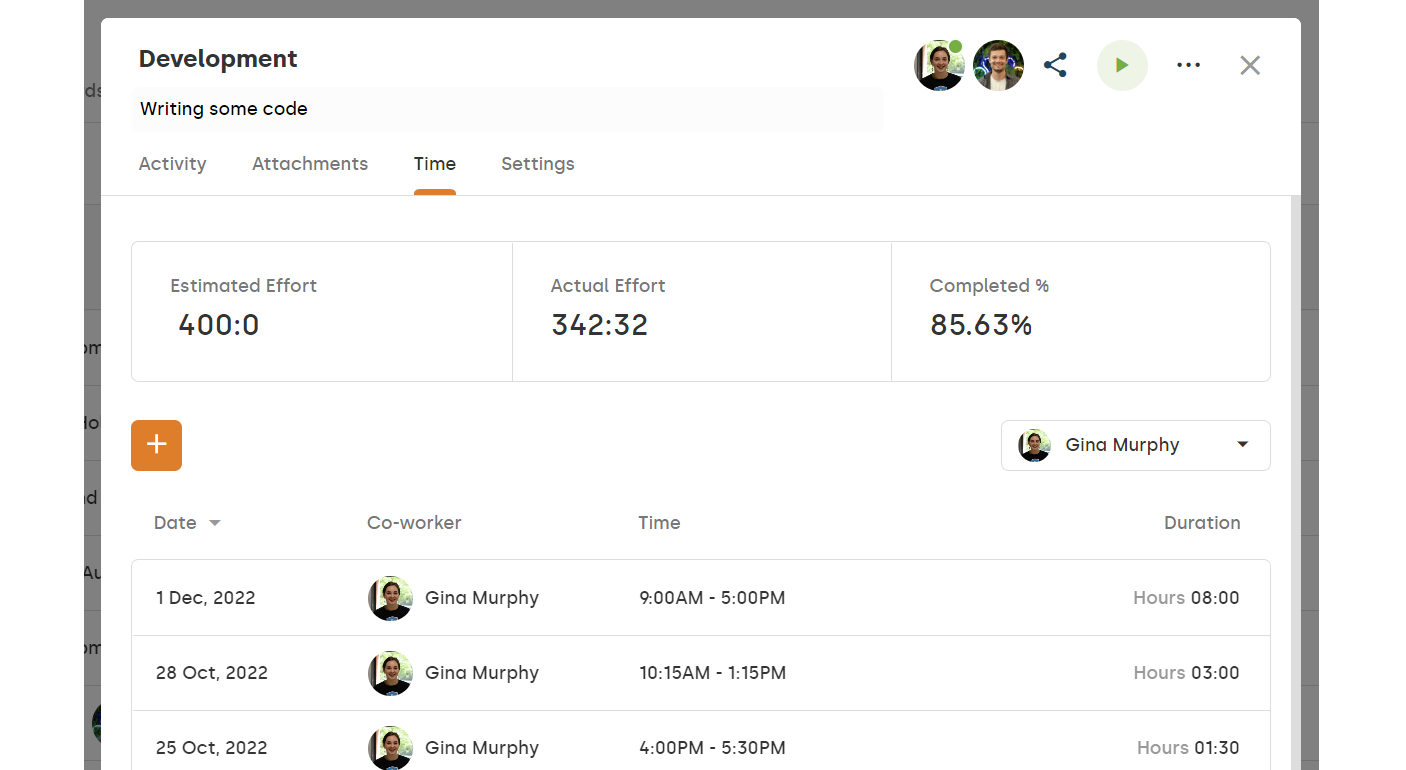The width and height of the screenshot is (1406, 770).
Task: Select the 28 Oct, 2022 date cell
Action: click(212, 673)
